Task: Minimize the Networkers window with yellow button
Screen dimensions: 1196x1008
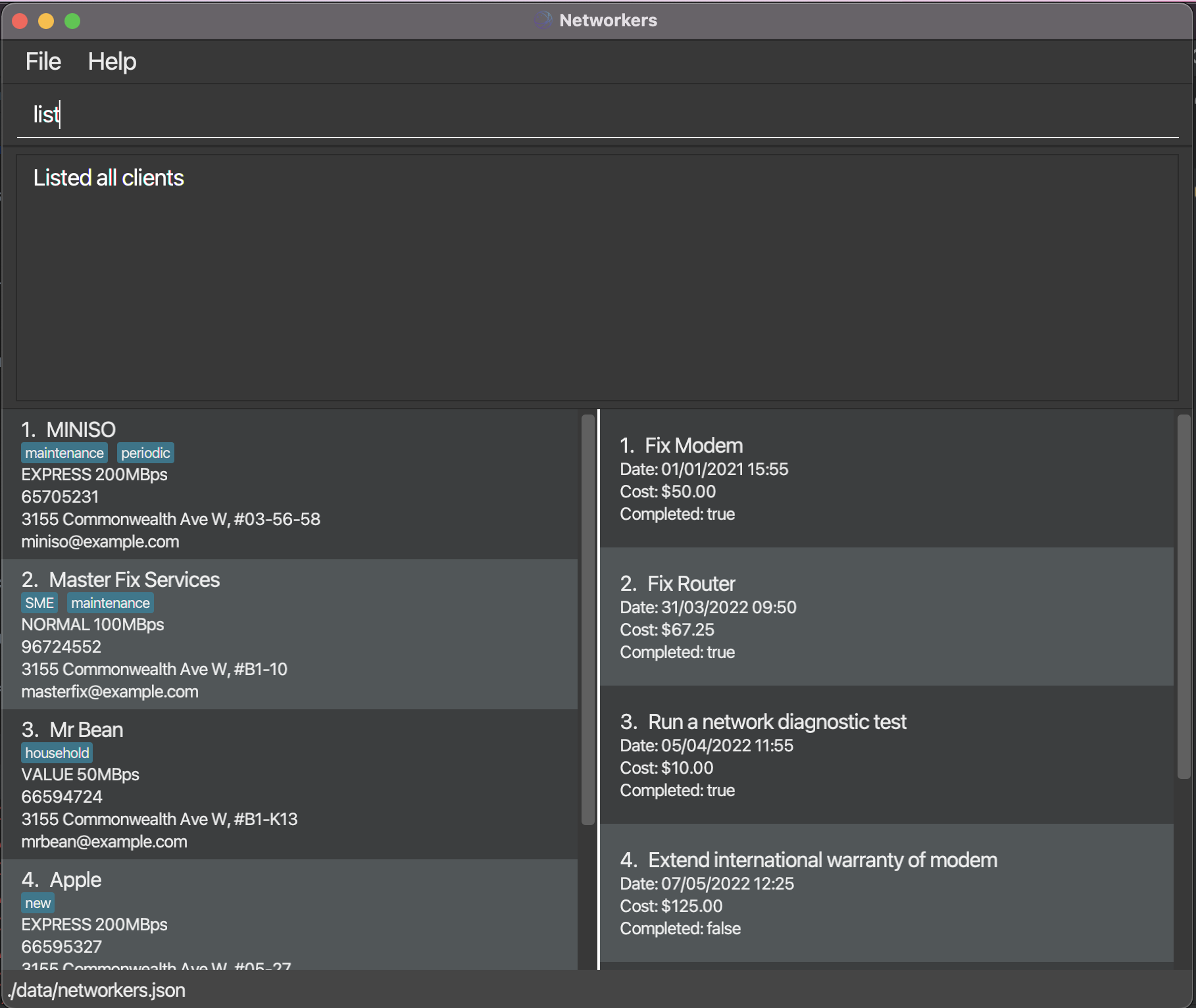Action: click(x=46, y=21)
